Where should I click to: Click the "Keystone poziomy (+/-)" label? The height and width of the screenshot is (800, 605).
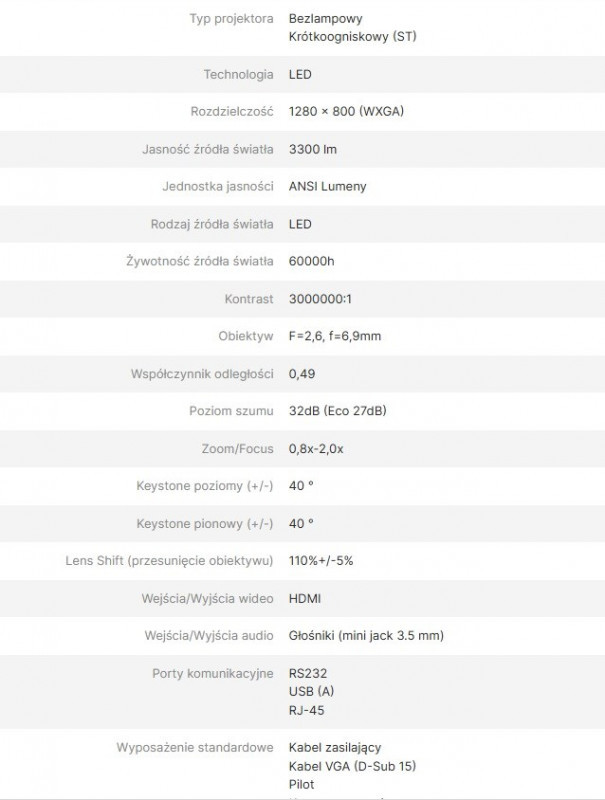tap(205, 486)
